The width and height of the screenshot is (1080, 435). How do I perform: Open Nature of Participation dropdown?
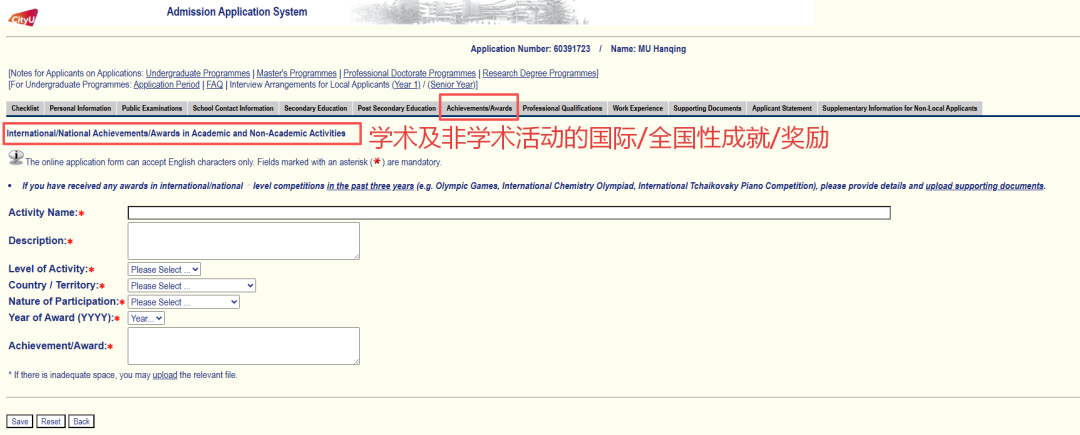pyautogui.click(x=183, y=302)
